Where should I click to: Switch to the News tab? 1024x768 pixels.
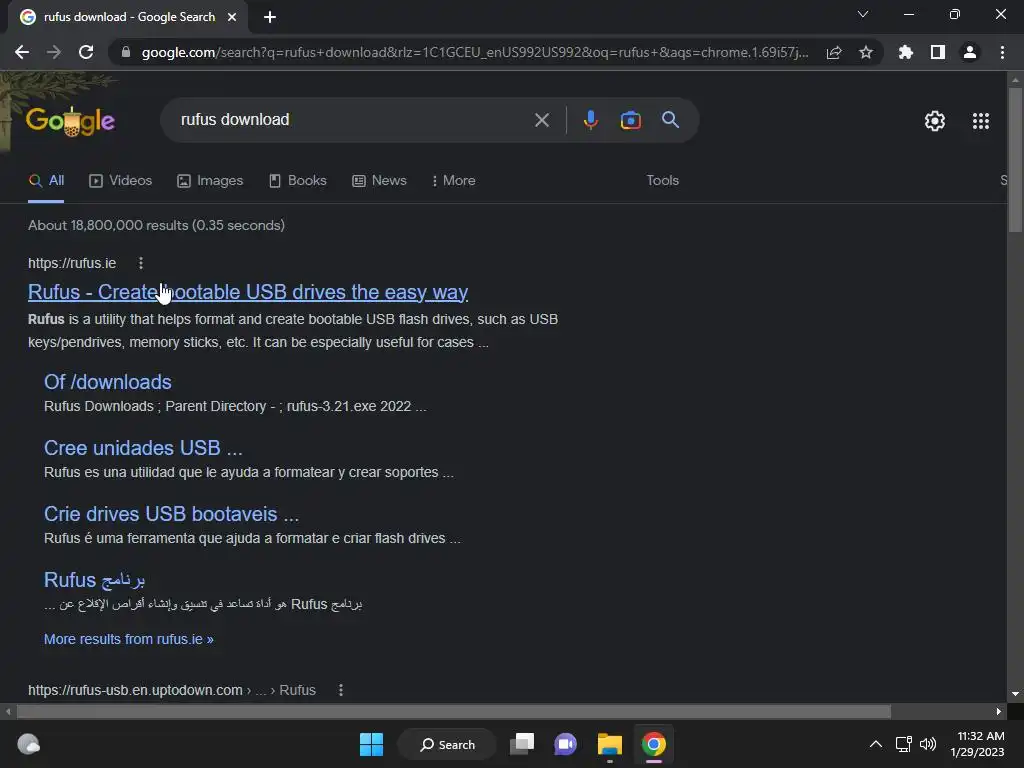click(x=379, y=181)
